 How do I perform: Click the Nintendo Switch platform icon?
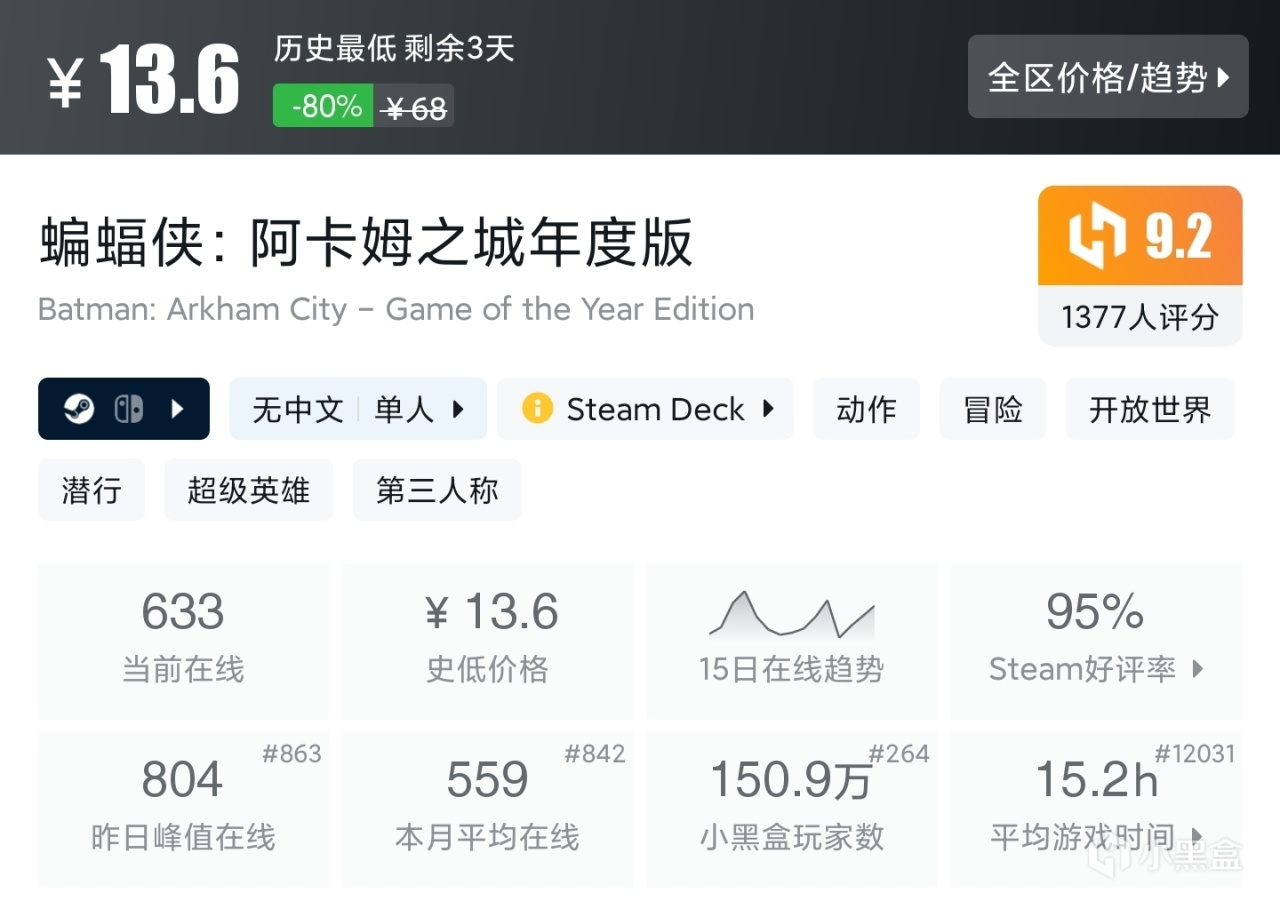[x=128, y=409]
